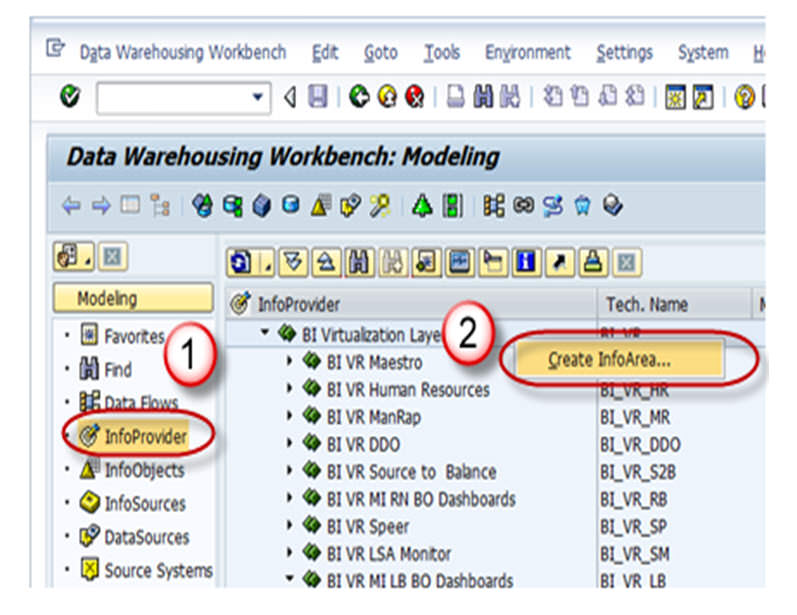
Task: Click the Print icon in the tree toolbar
Action: (595, 263)
